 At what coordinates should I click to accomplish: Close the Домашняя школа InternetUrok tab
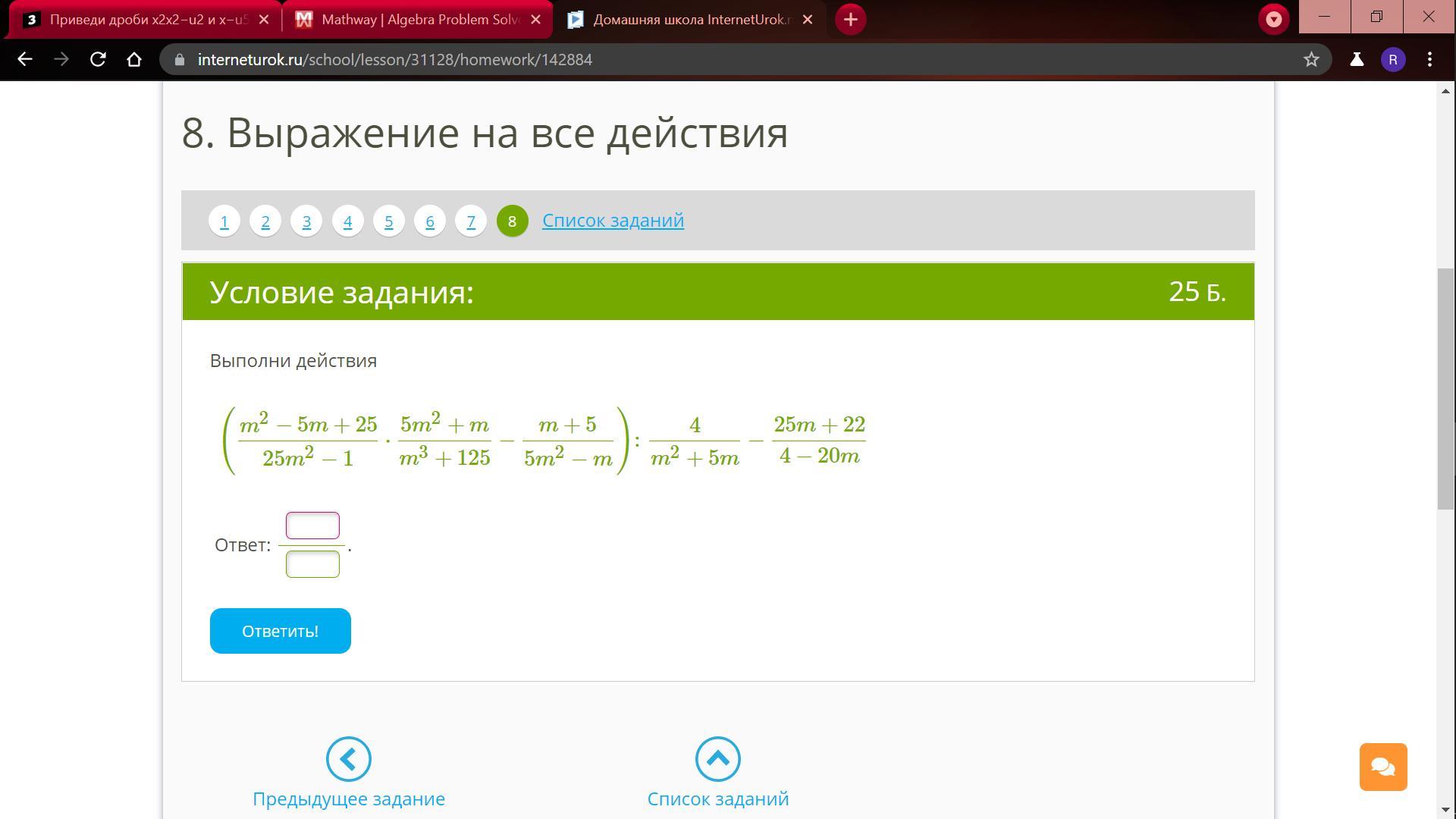click(x=808, y=20)
